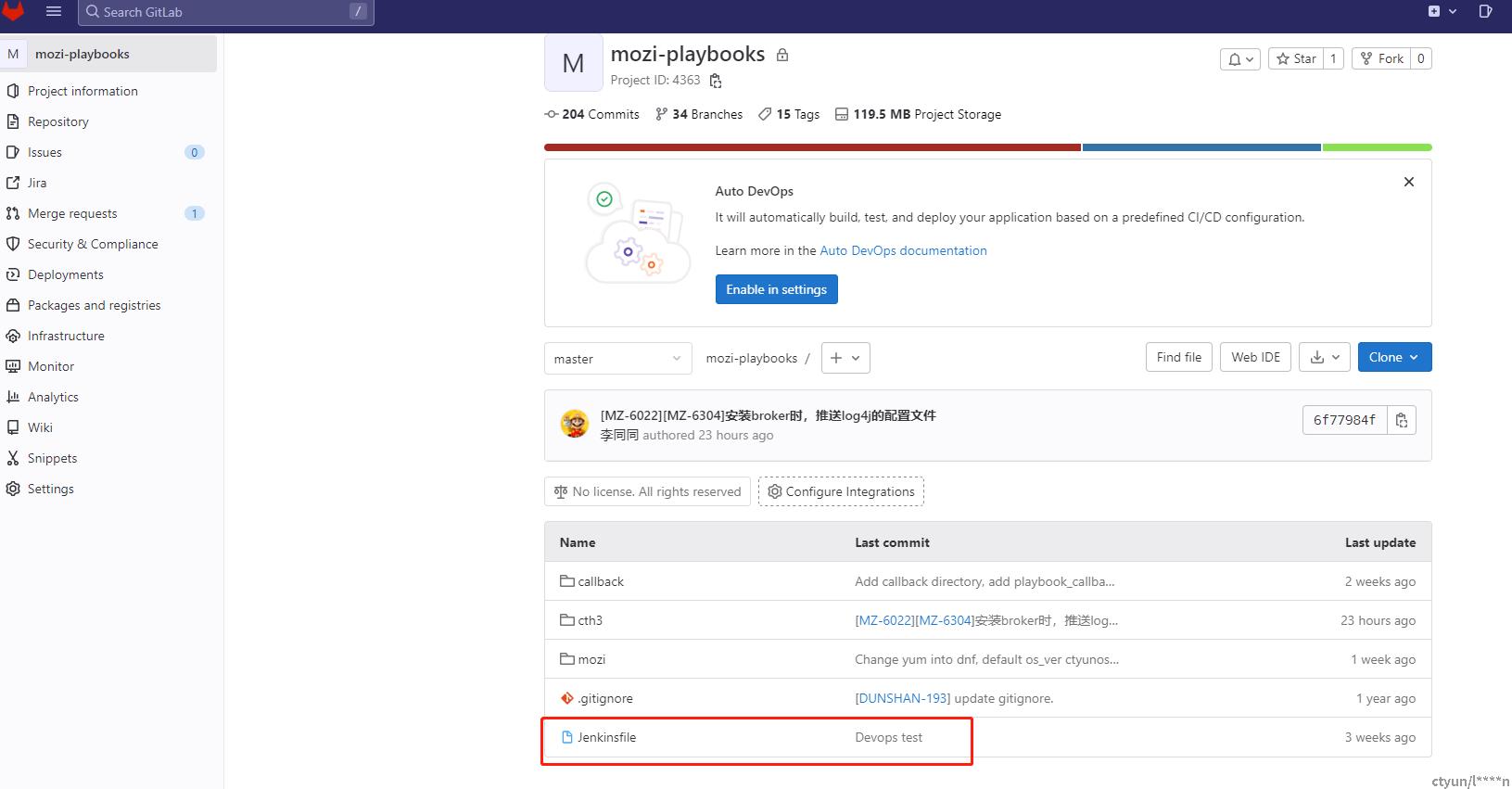Image resolution: width=1512 pixels, height=789 pixels.
Task: Open the plus add-file dropdown
Action: [845, 358]
